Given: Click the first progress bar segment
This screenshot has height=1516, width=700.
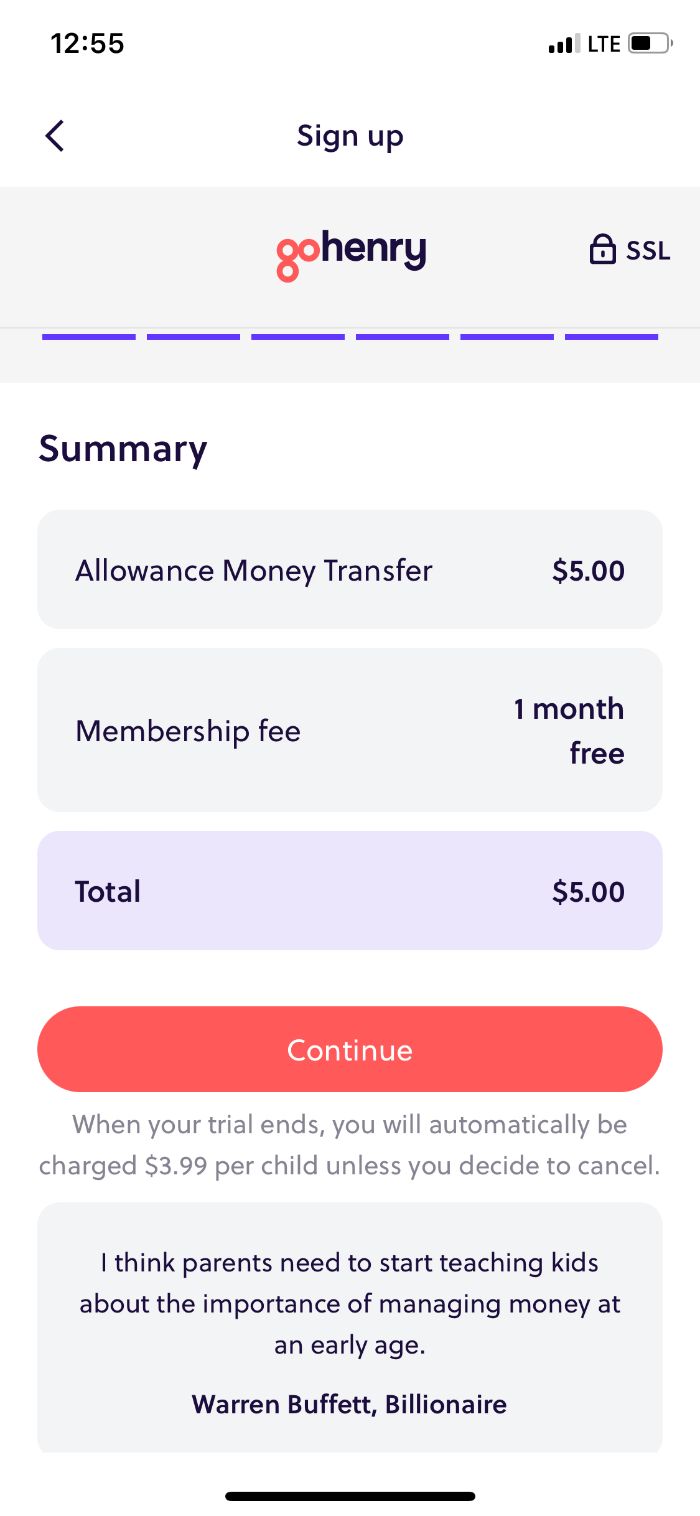Looking at the screenshot, I should click(88, 337).
